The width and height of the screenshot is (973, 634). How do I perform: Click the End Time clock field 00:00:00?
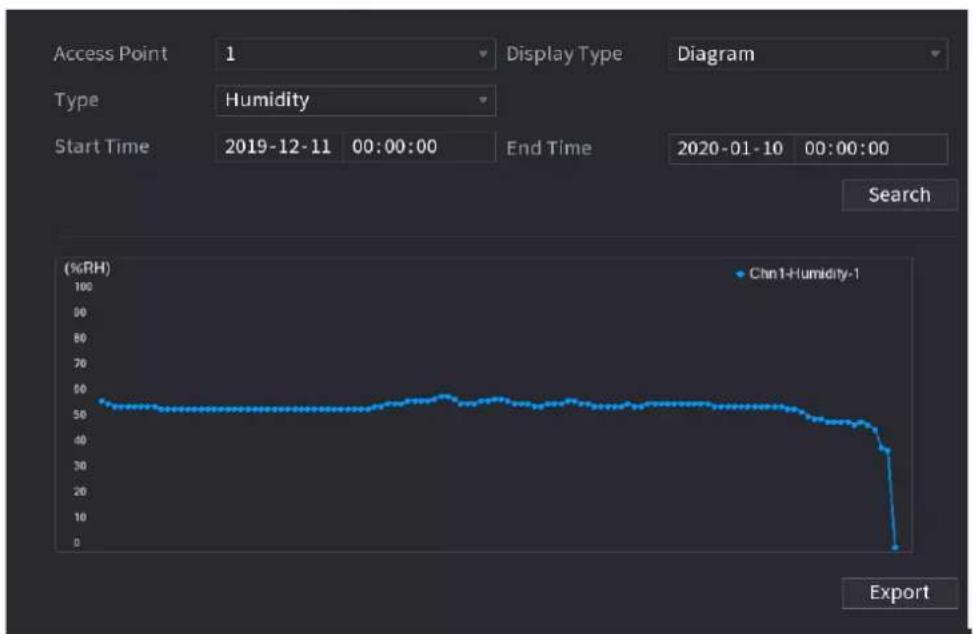(x=871, y=149)
